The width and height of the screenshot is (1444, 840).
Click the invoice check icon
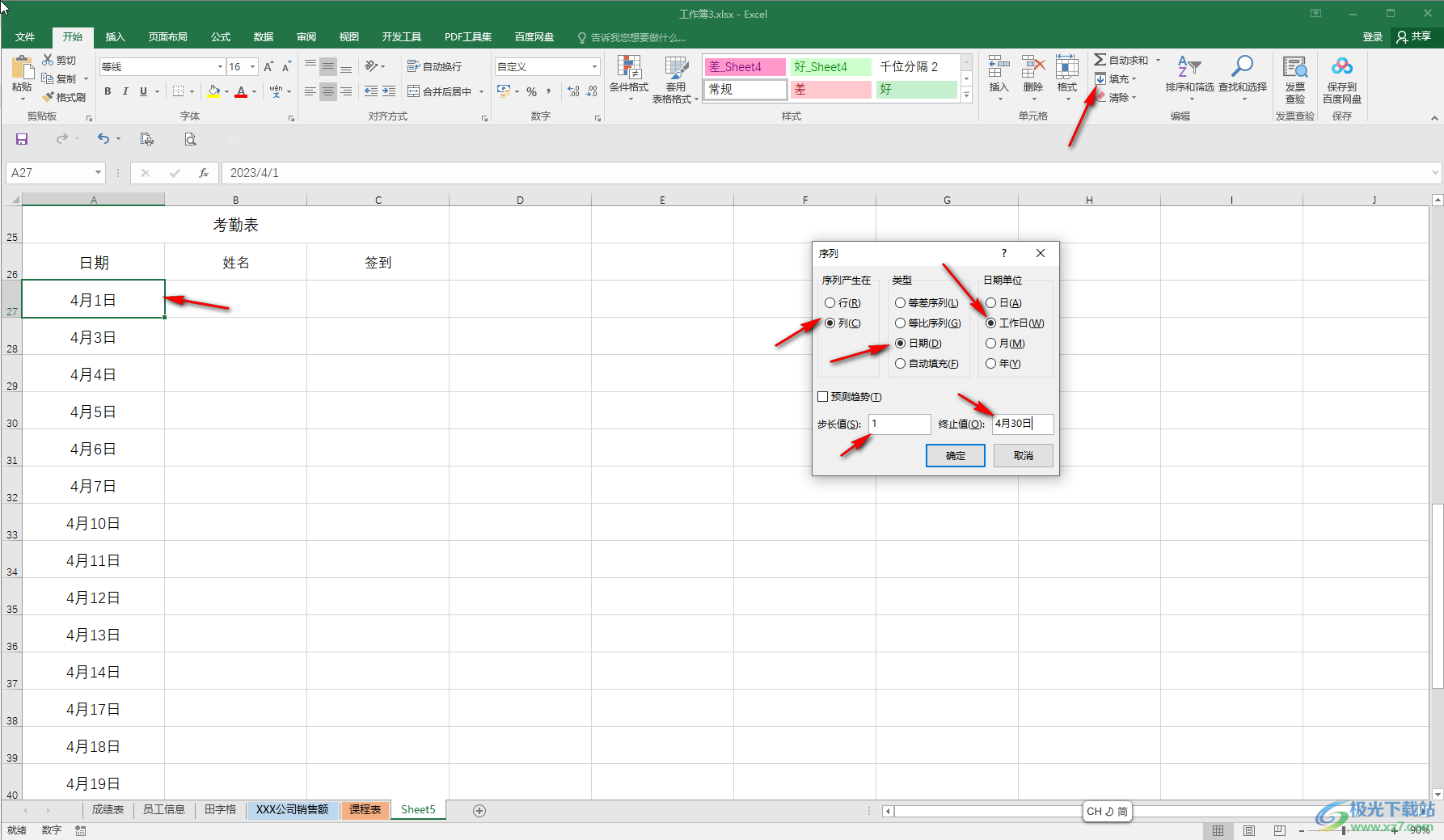1295,67
